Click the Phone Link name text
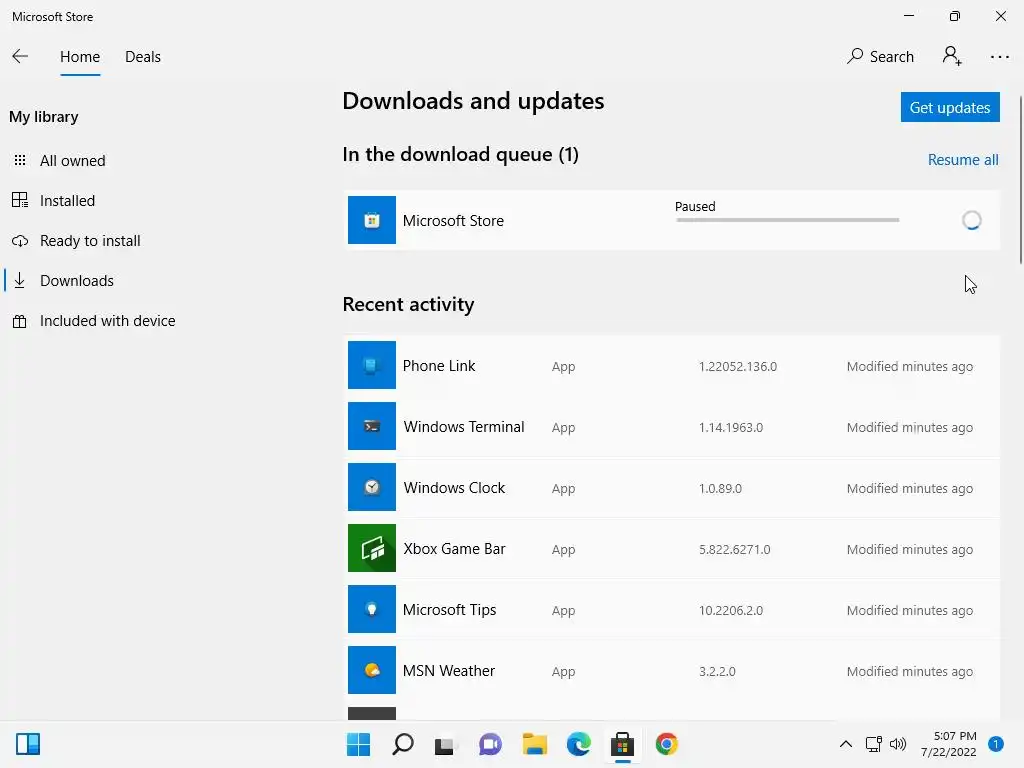Screen dimensions: 1024x768 click(439, 366)
